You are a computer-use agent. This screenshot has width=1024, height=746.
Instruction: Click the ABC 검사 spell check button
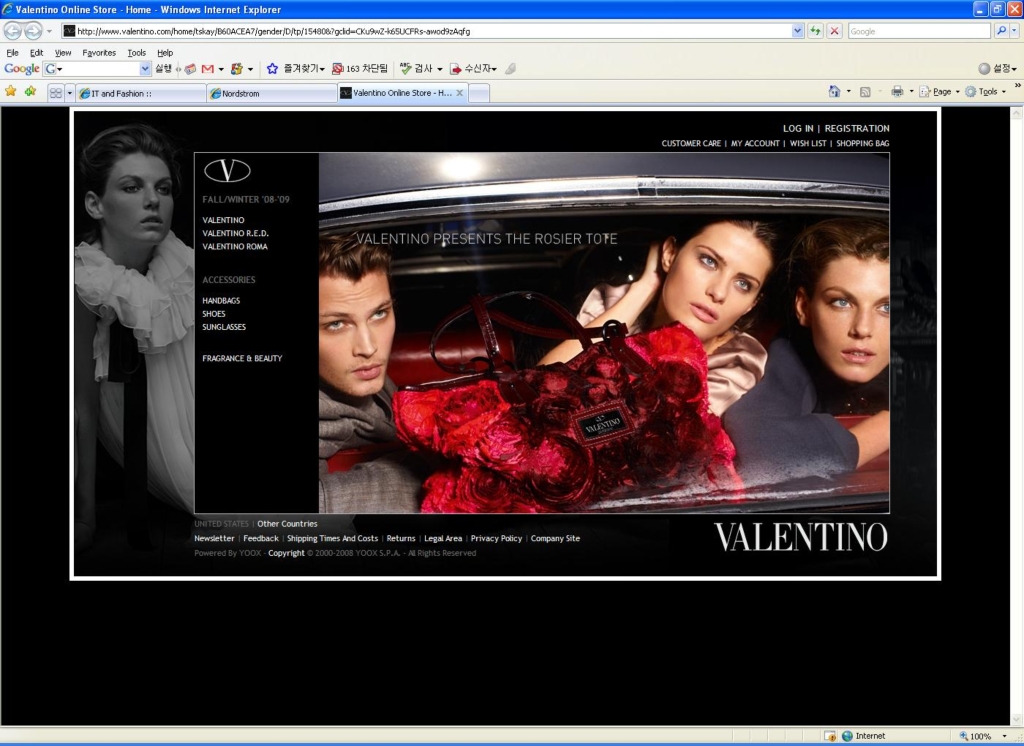coord(416,69)
